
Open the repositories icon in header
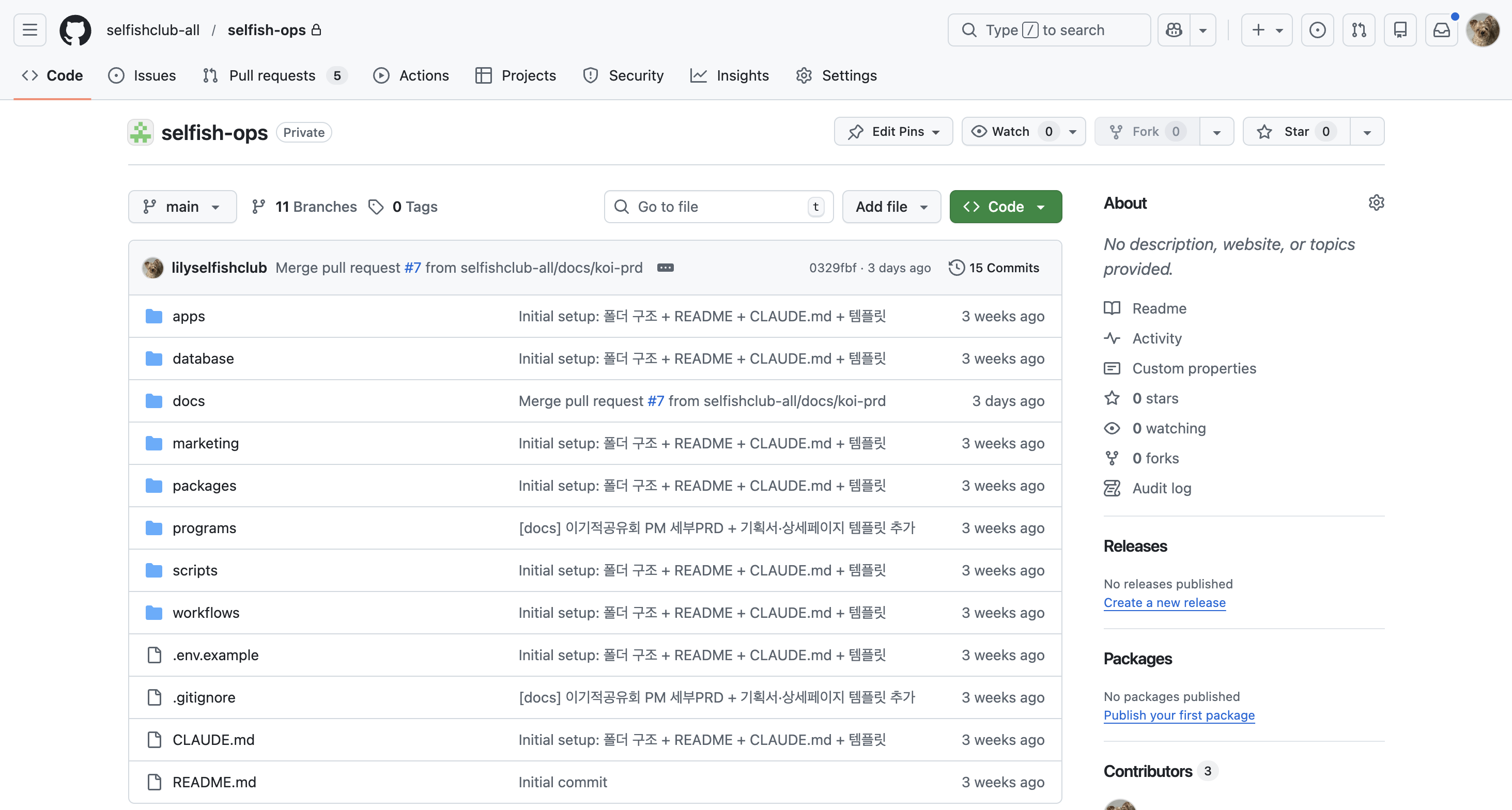coord(1400,30)
